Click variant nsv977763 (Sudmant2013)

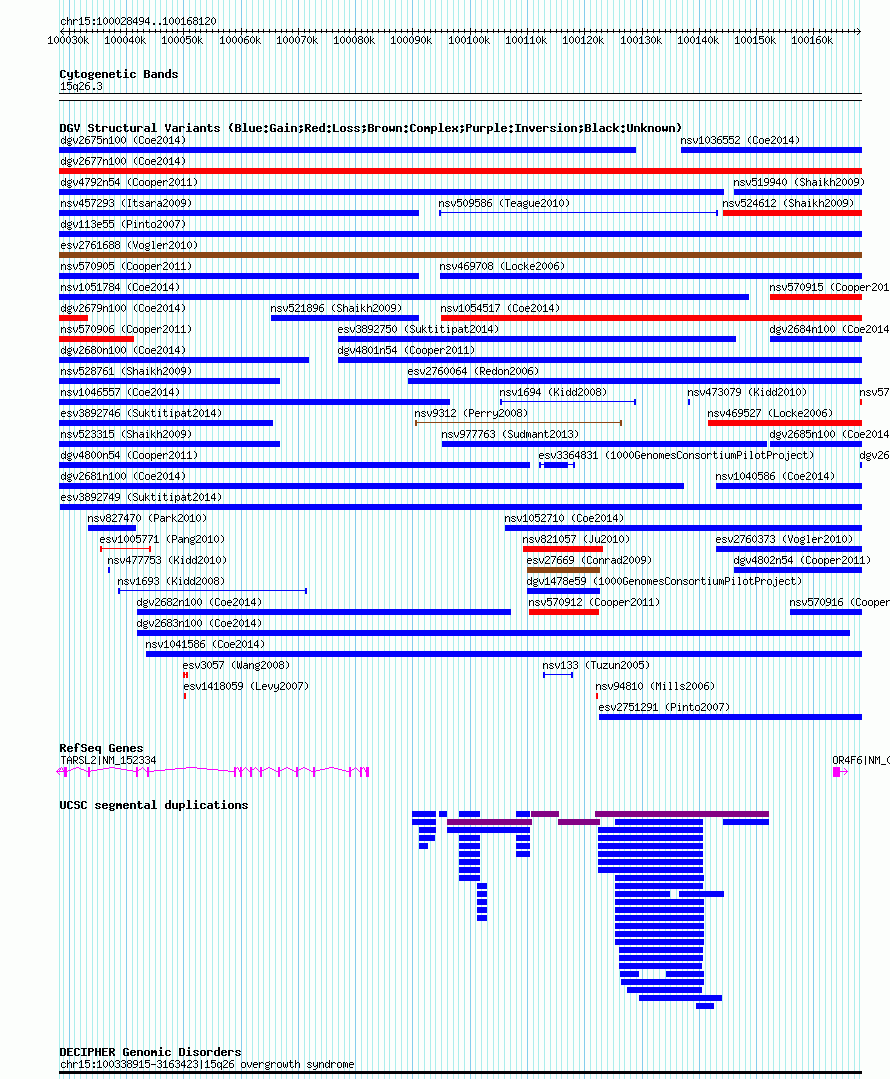pyautogui.click(x=510, y=434)
